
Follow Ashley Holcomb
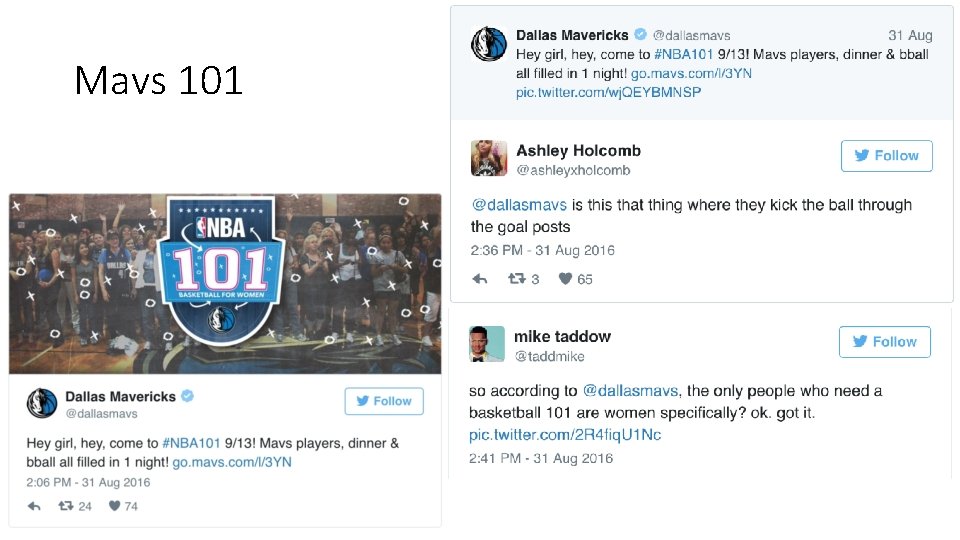click(x=887, y=156)
